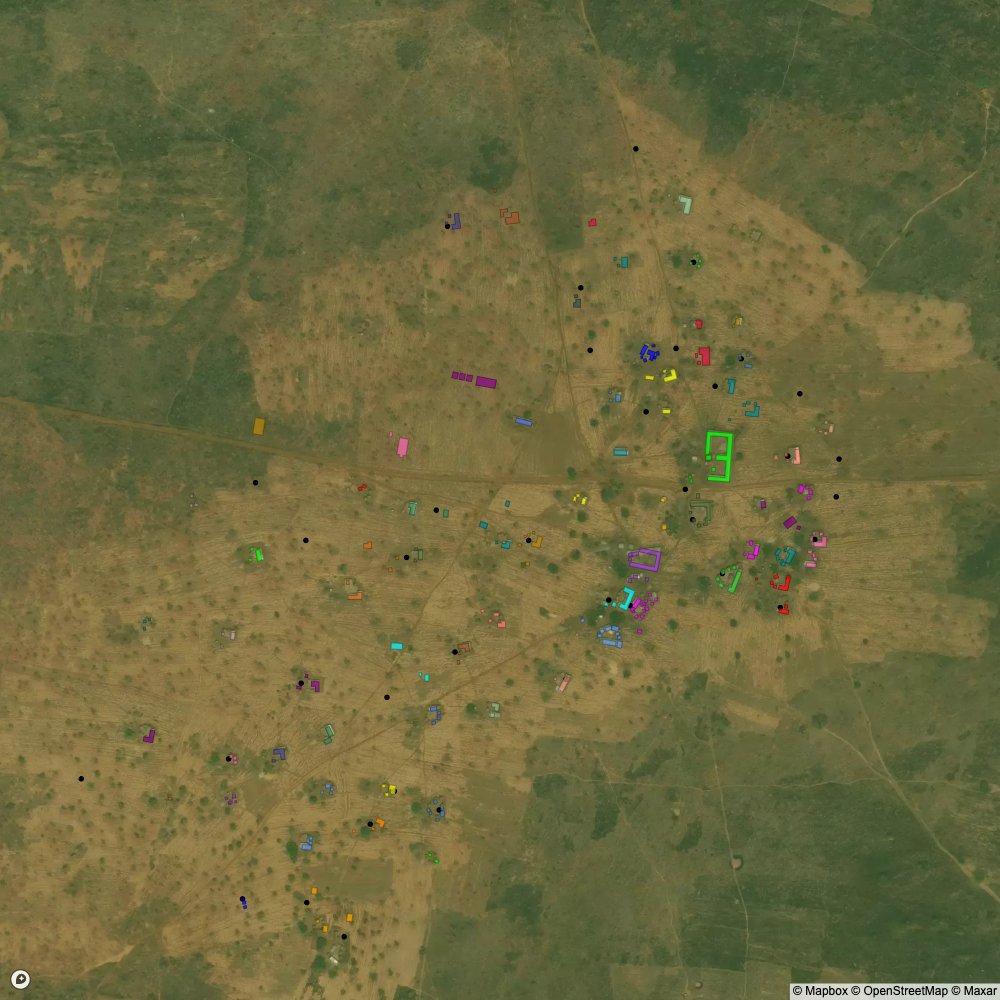The height and width of the screenshot is (1000, 1000).
Task: Click the northernmost black dot marker
Action: pos(635,149)
